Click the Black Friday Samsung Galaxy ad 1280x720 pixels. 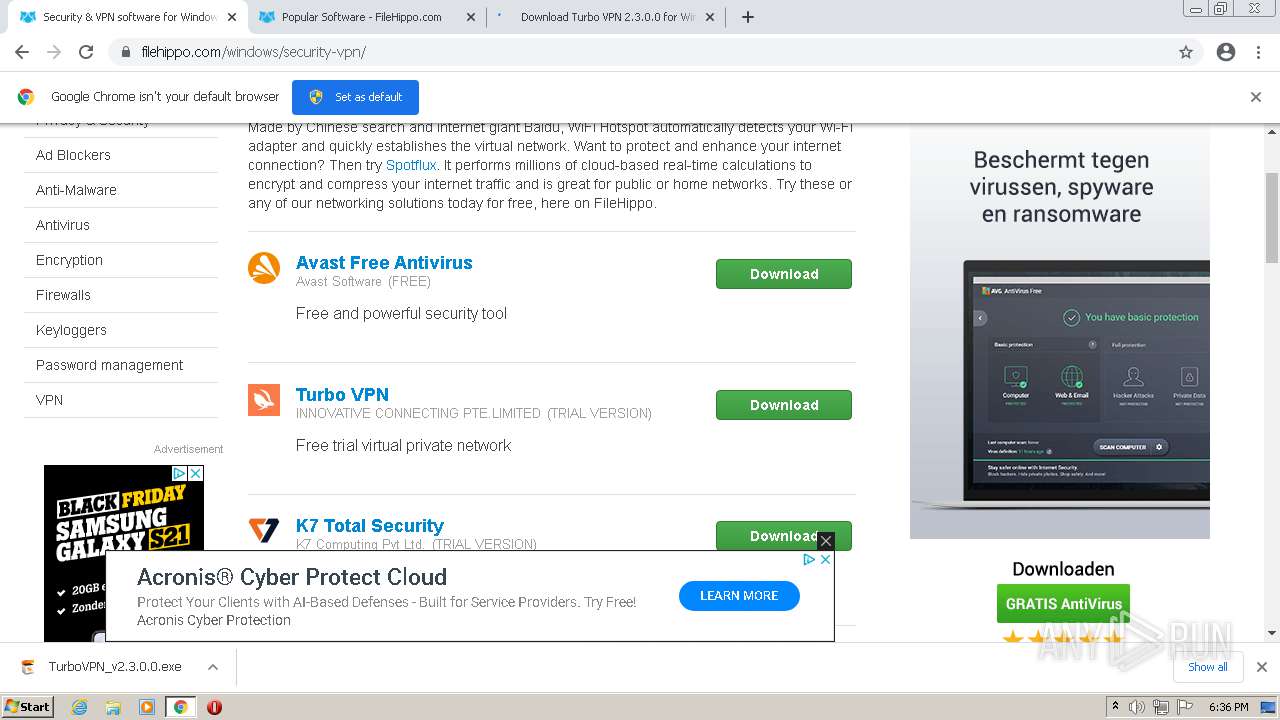[x=124, y=553]
